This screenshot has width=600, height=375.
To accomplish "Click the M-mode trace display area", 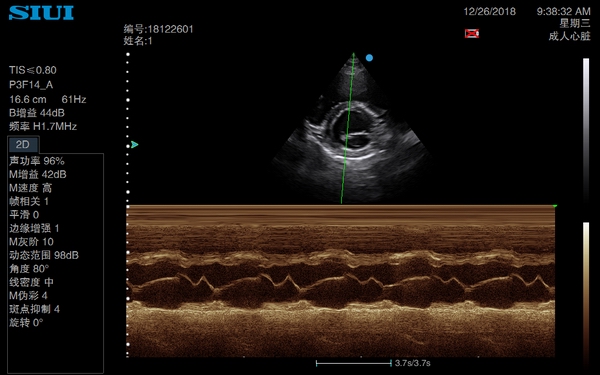I will 341,281.
